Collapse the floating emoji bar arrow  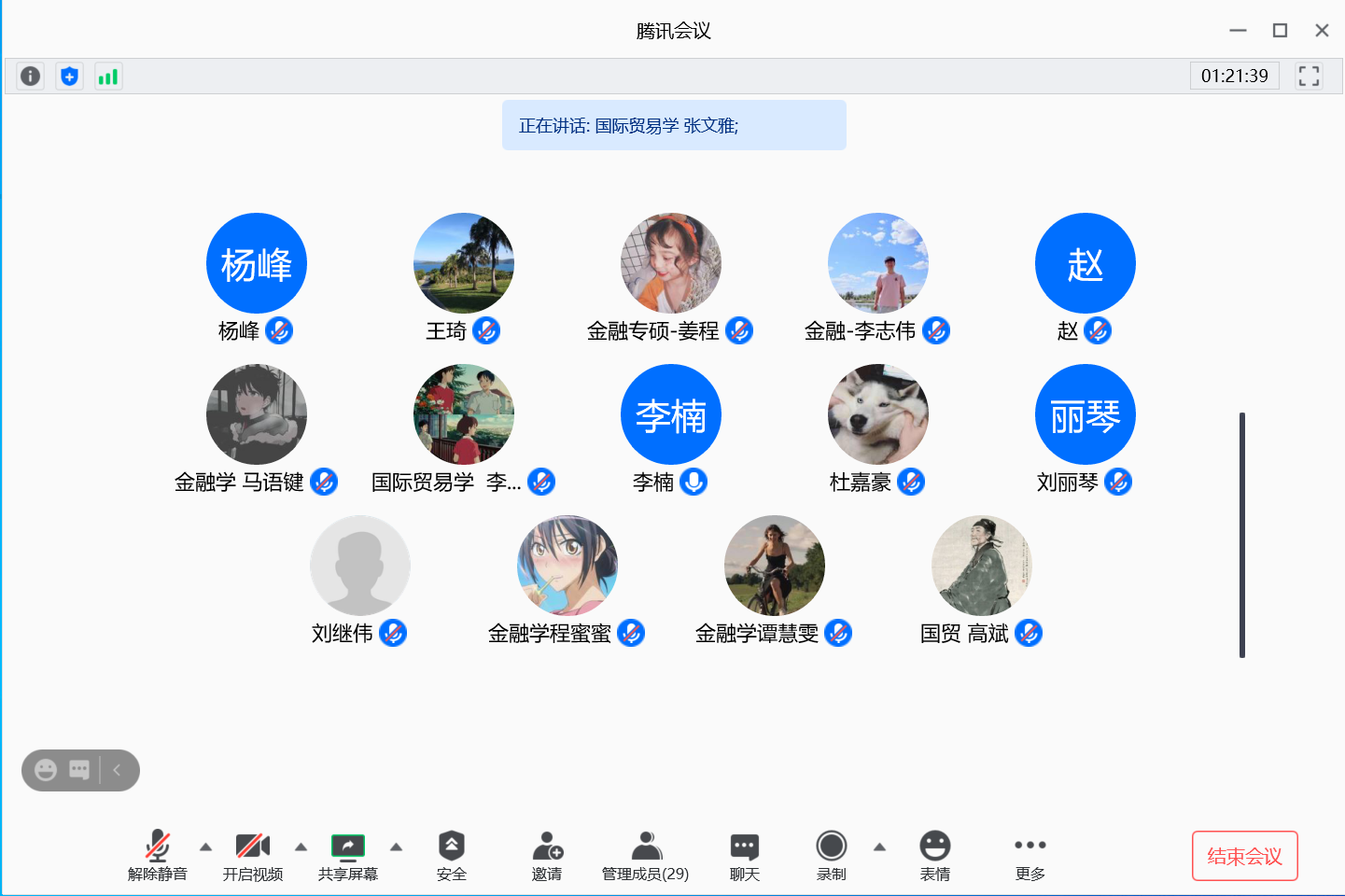click(x=118, y=770)
